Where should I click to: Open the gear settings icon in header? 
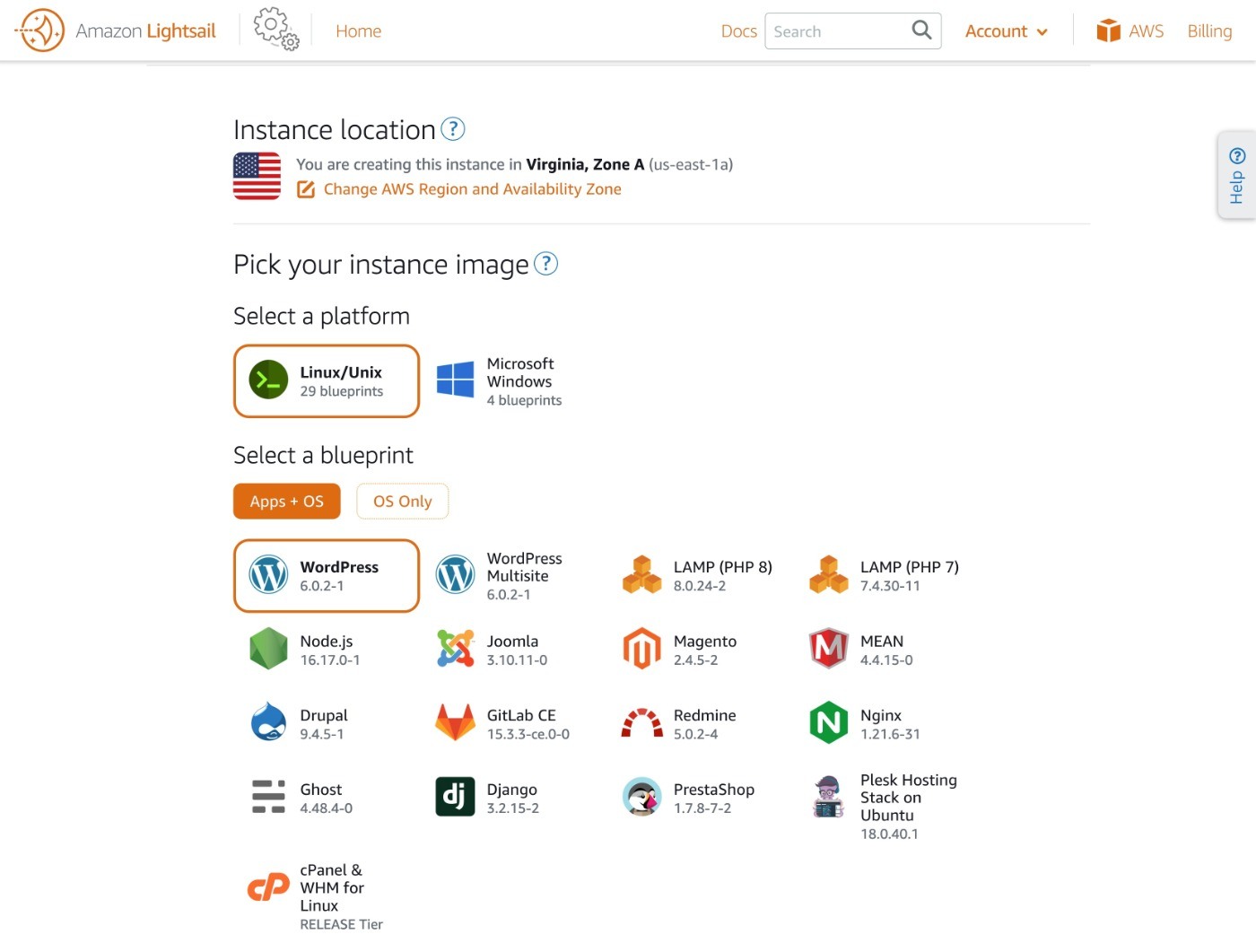click(x=275, y=30)
